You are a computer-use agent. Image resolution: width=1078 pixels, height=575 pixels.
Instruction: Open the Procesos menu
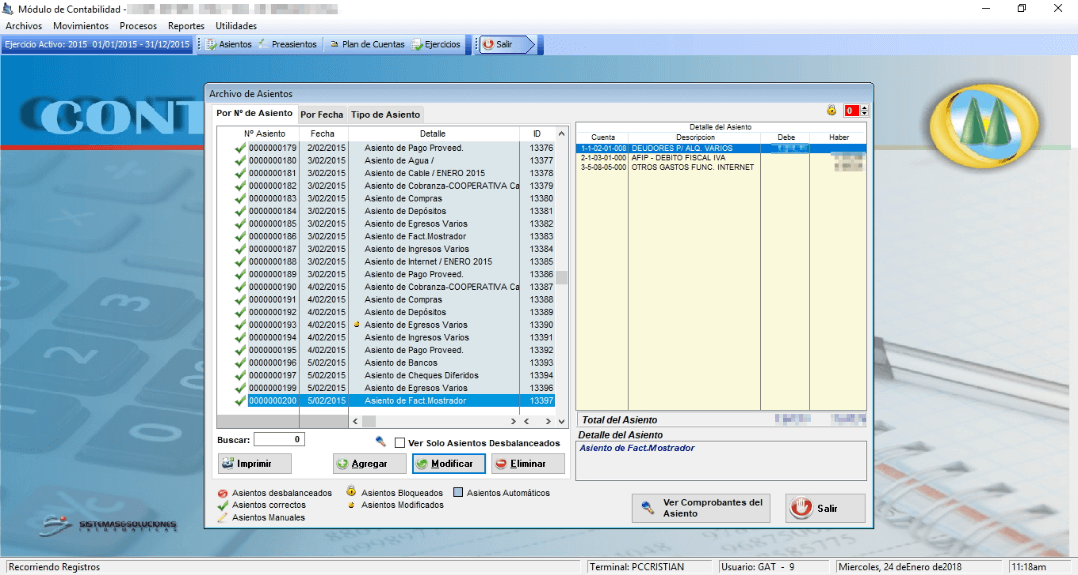coord(138,25)
